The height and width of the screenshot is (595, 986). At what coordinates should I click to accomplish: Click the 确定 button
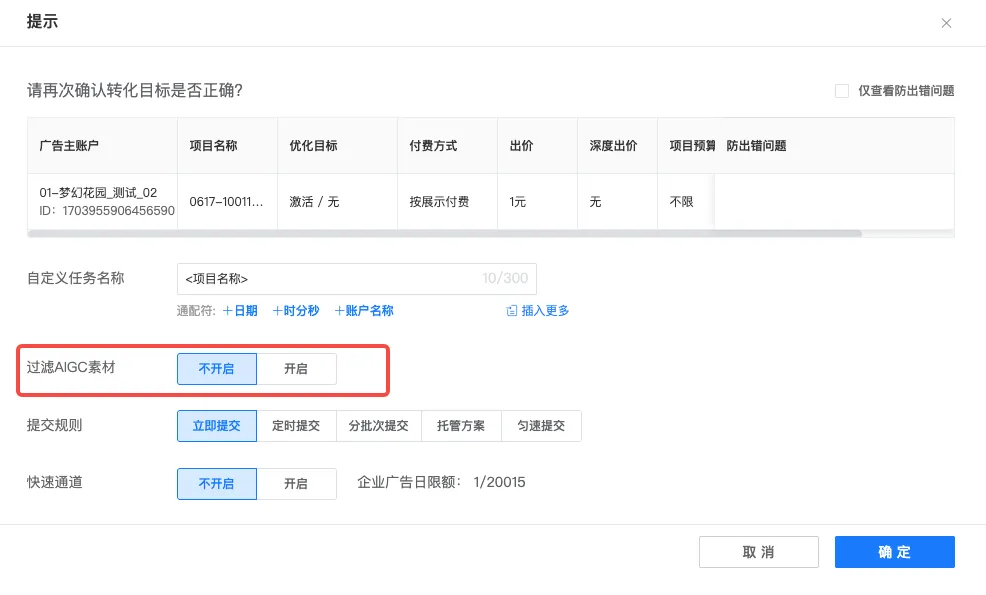click(x=895, y=552)
